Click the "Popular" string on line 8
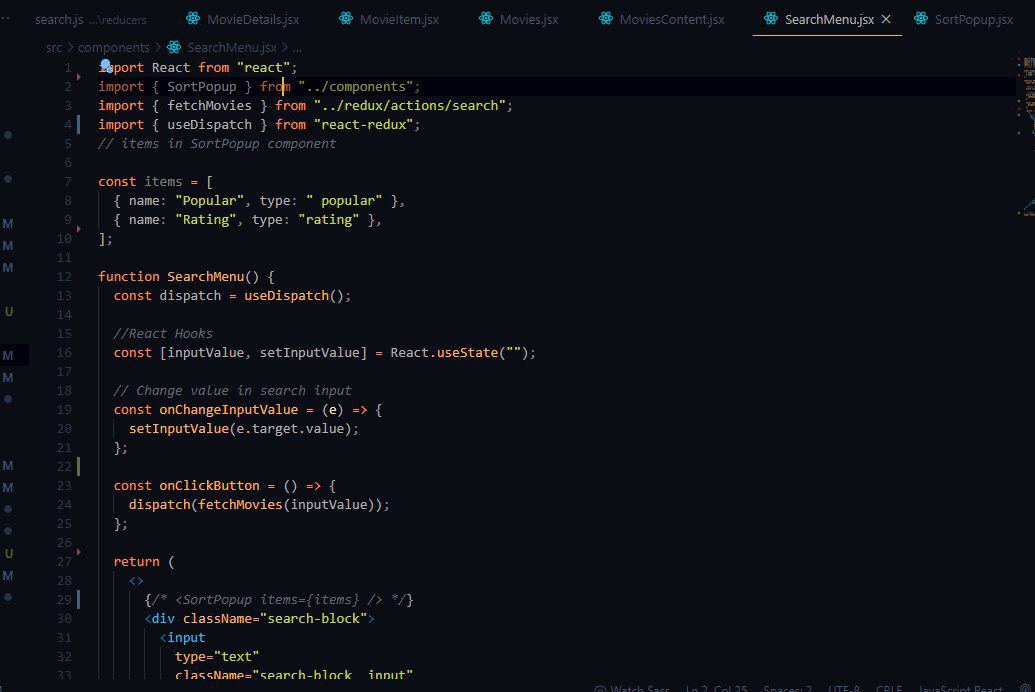This screenshot has height=692, width=1035. click(209, 201)
